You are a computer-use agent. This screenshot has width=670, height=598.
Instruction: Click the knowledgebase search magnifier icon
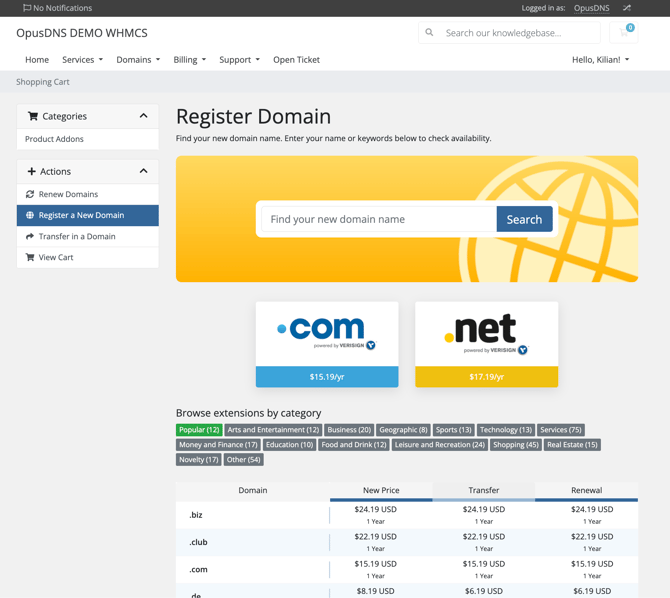pos(429,32)
